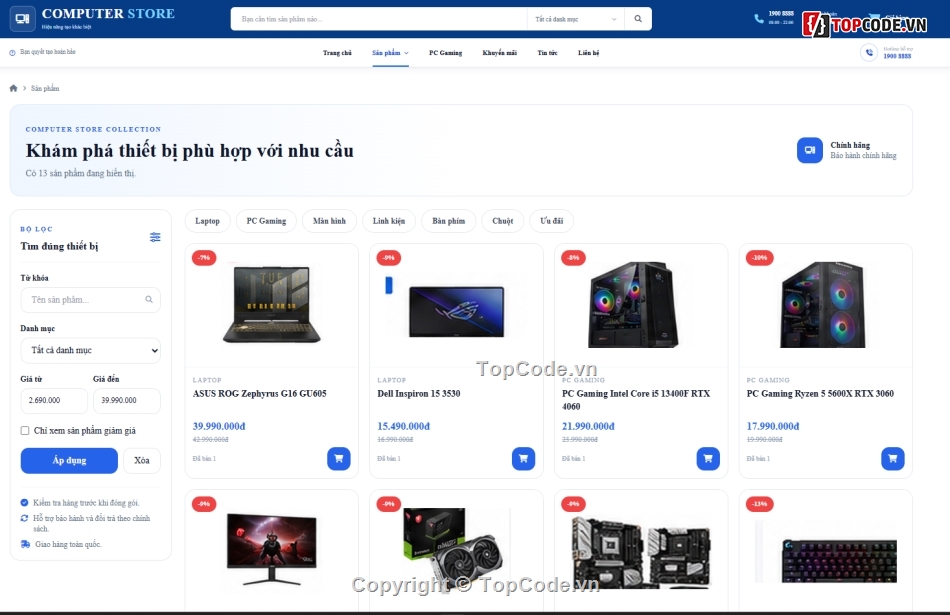The width and height of the screenshot is (950, 615).
Task: Open Liên hệ nav item
Action: point(588,53)
